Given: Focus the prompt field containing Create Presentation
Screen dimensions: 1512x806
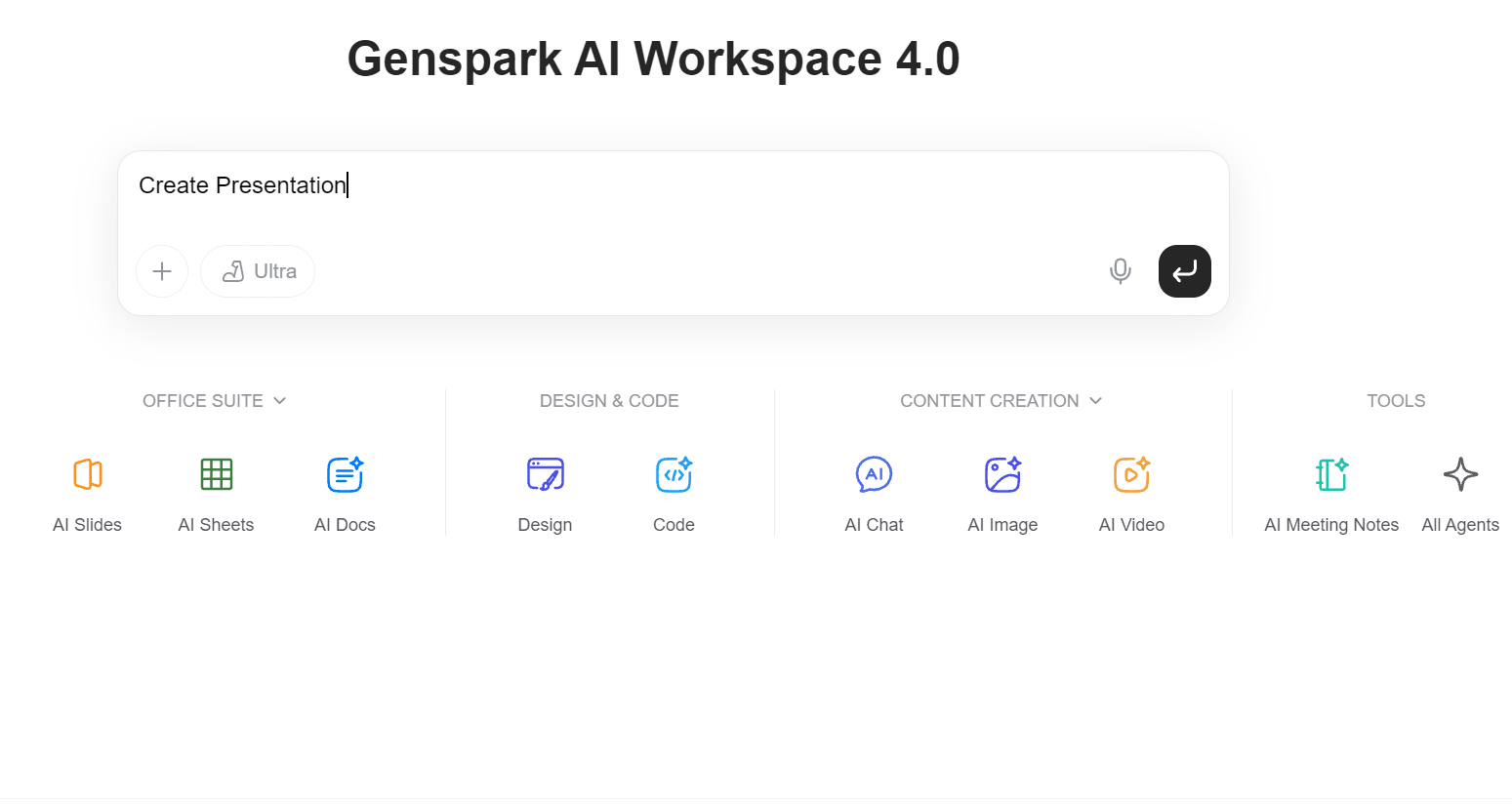Looking at the screenshot, I should click(x=674, y=185).
